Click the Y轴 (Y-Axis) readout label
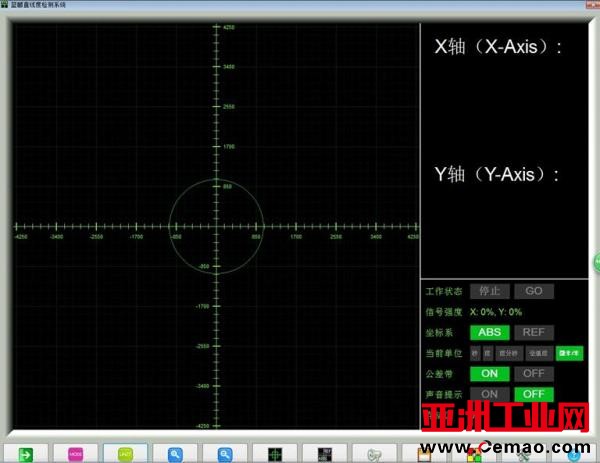The image size is (600, 463). 497,174
